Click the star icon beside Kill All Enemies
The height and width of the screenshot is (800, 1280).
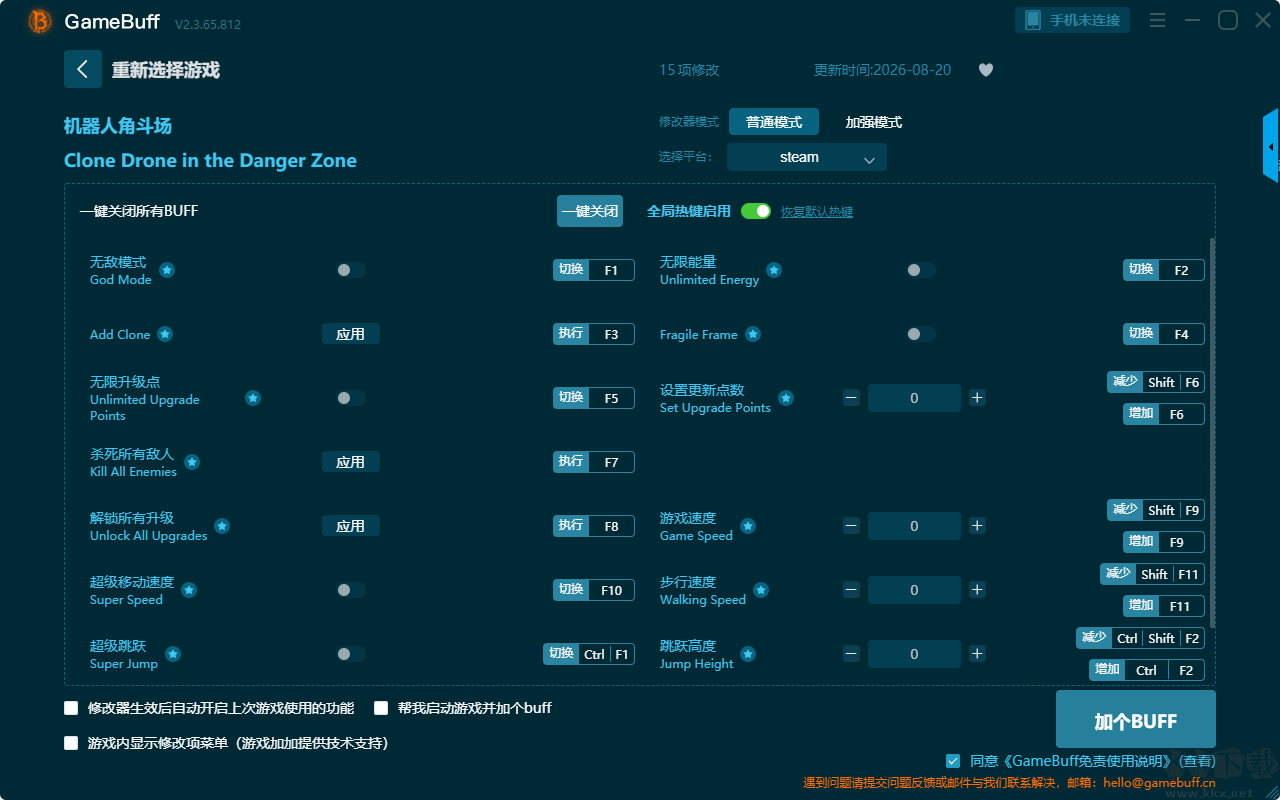click(192, 462)
